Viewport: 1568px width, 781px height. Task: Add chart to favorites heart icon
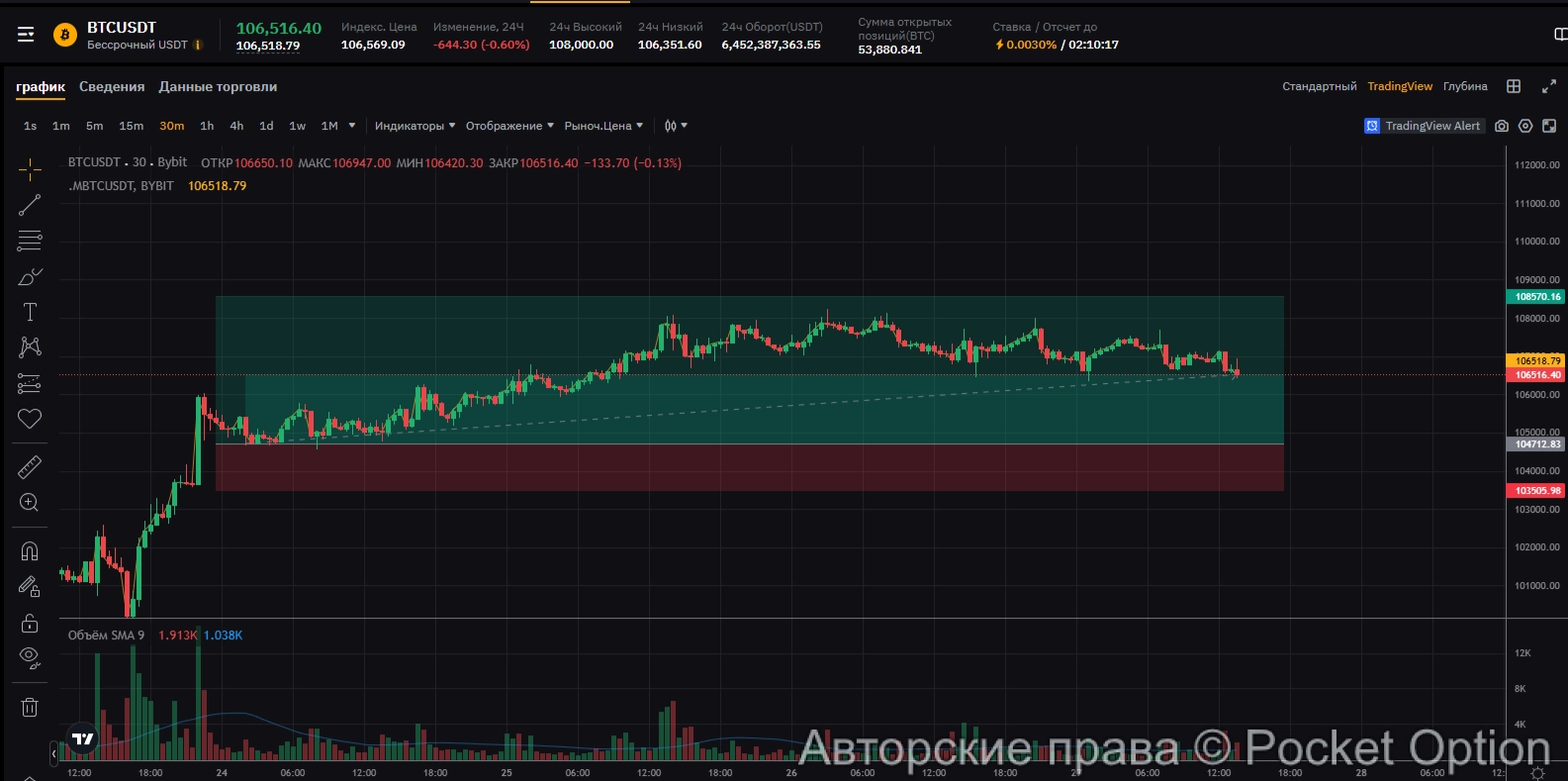click(30, 419)
